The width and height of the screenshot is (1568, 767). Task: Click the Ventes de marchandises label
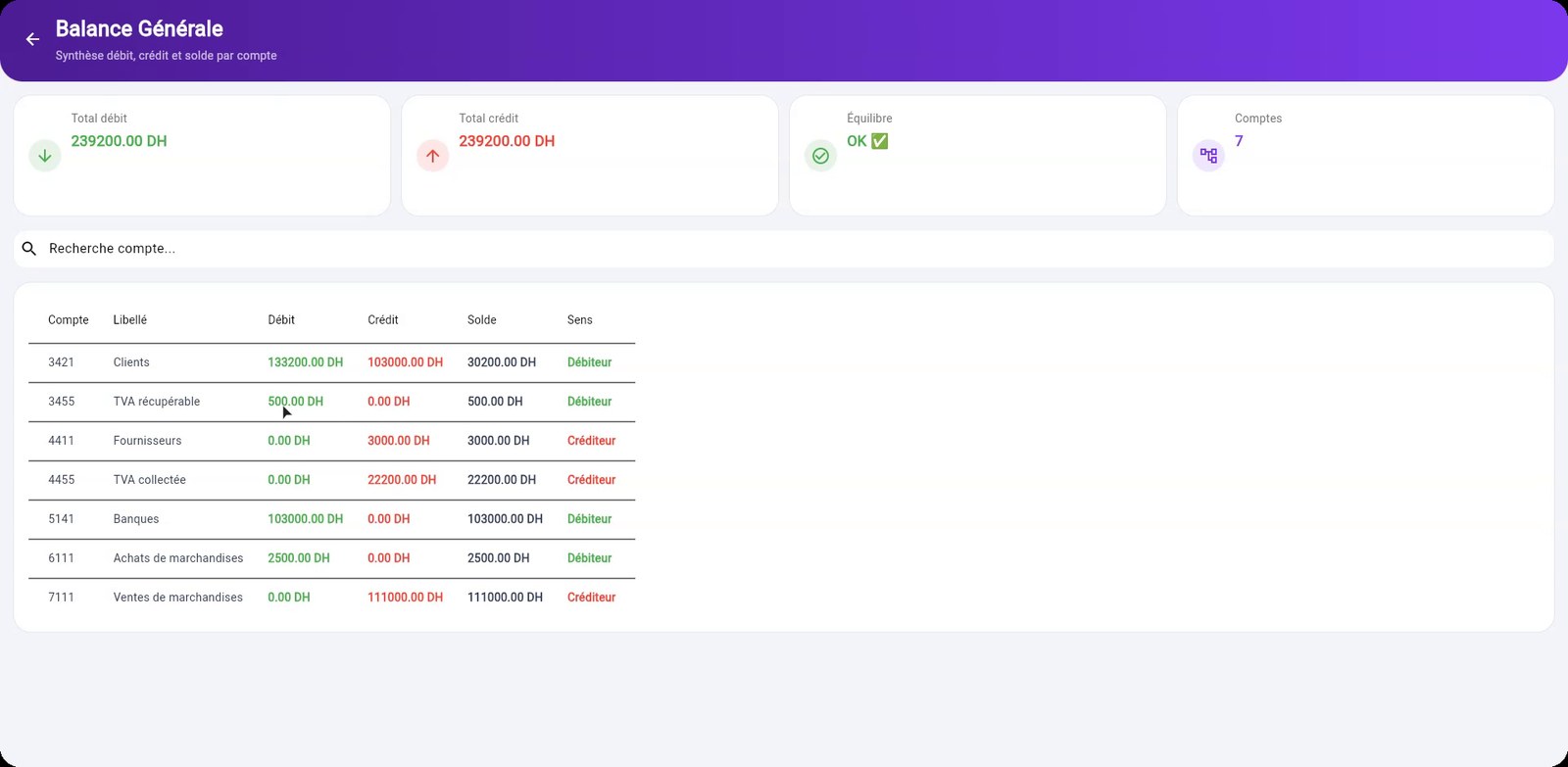pyautogui.click(x=178, y=598)
